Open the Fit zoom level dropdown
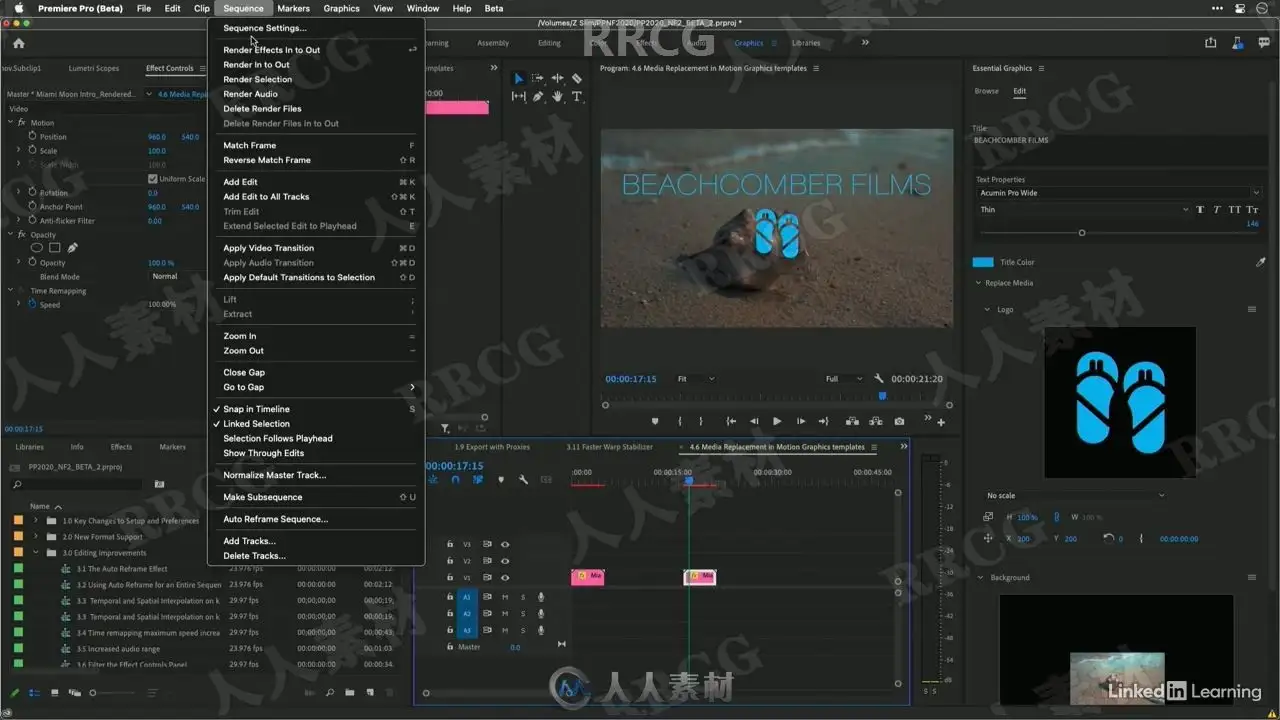 click(695, 379)
